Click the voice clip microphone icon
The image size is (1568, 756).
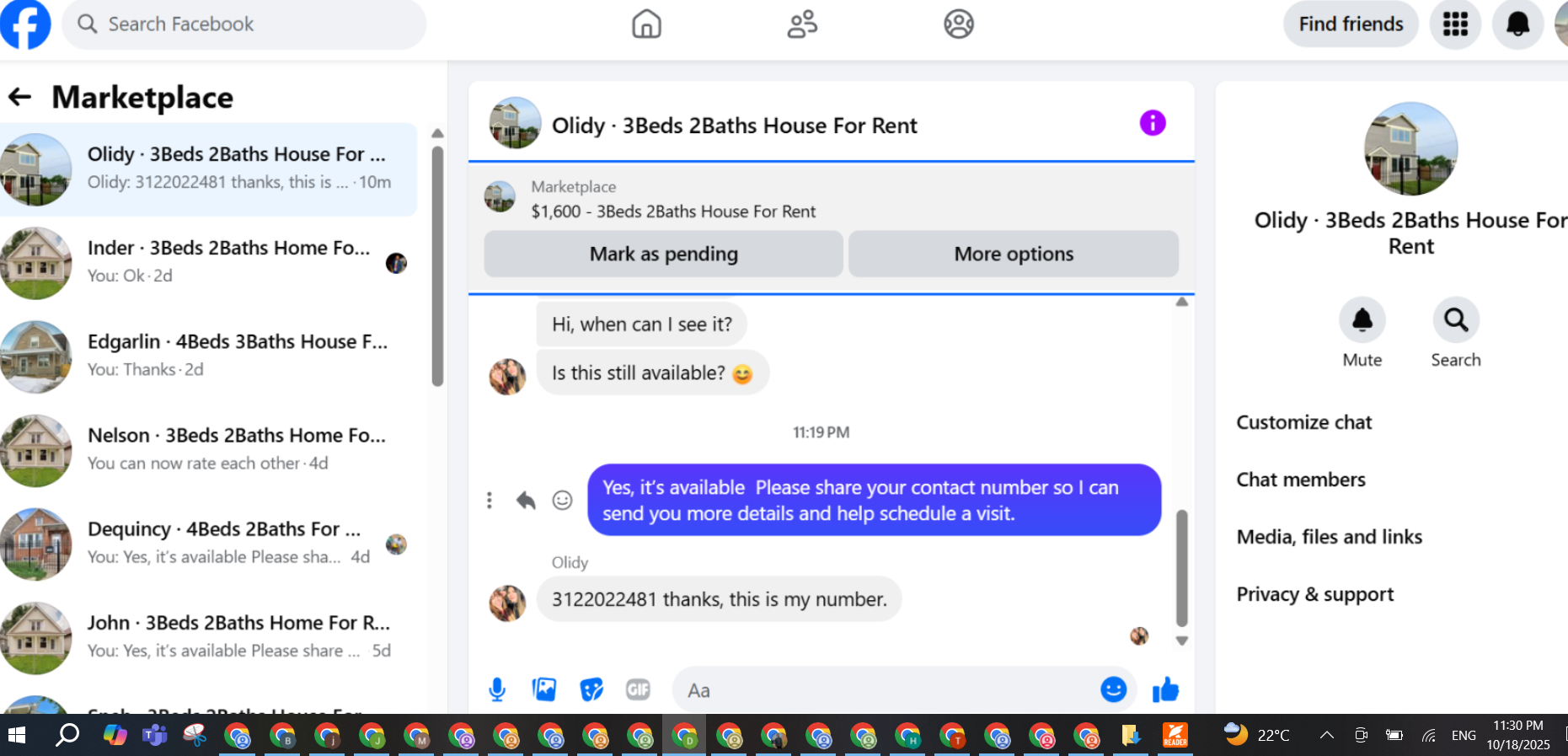click(x=497, y=689)
